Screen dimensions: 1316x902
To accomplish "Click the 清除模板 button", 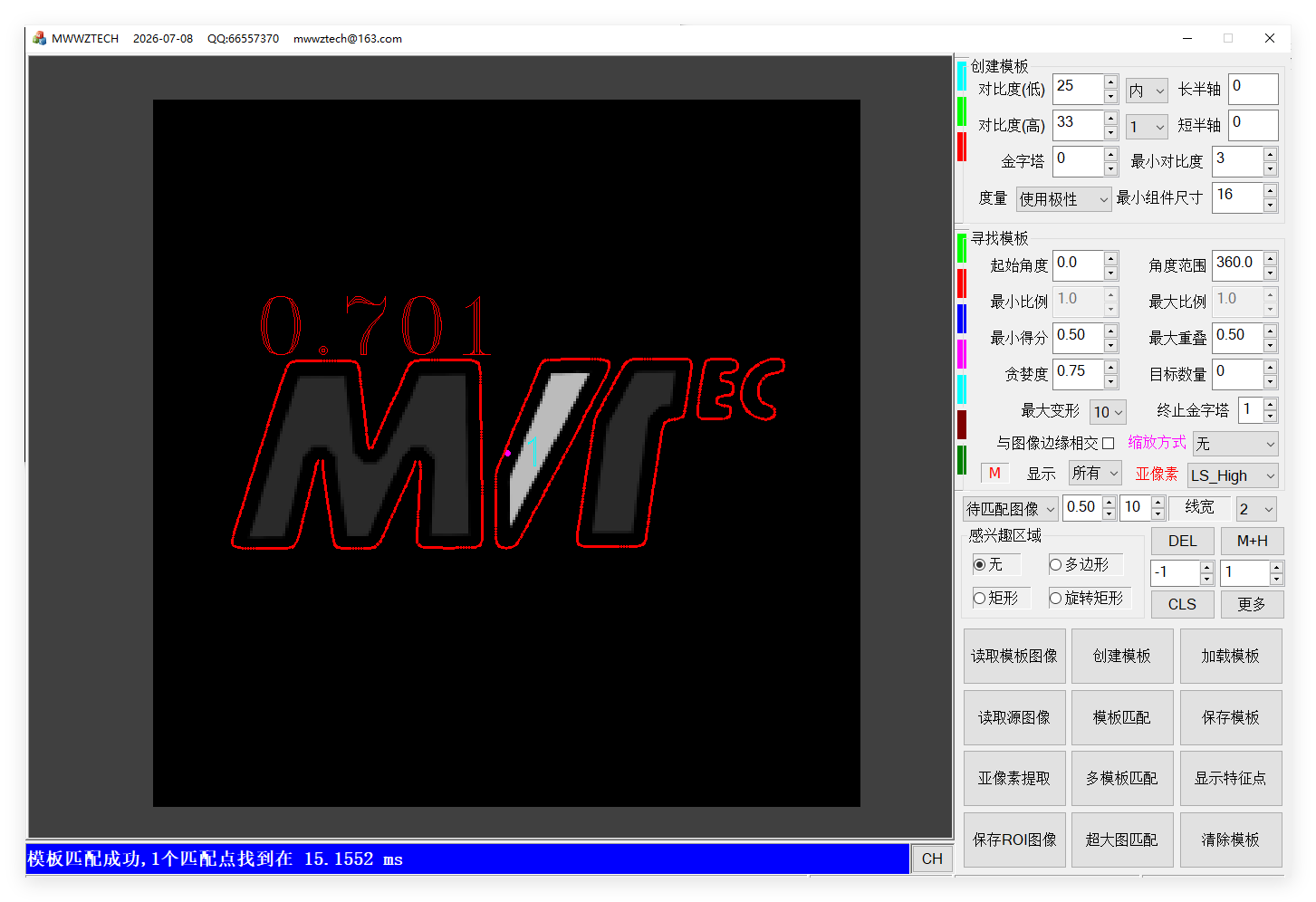I will click(1231, 840).
